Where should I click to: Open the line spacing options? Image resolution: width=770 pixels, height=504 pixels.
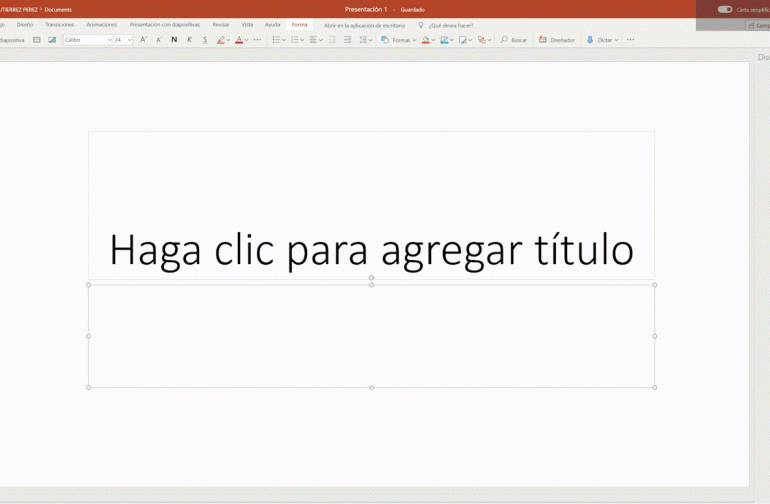point(365,40)
